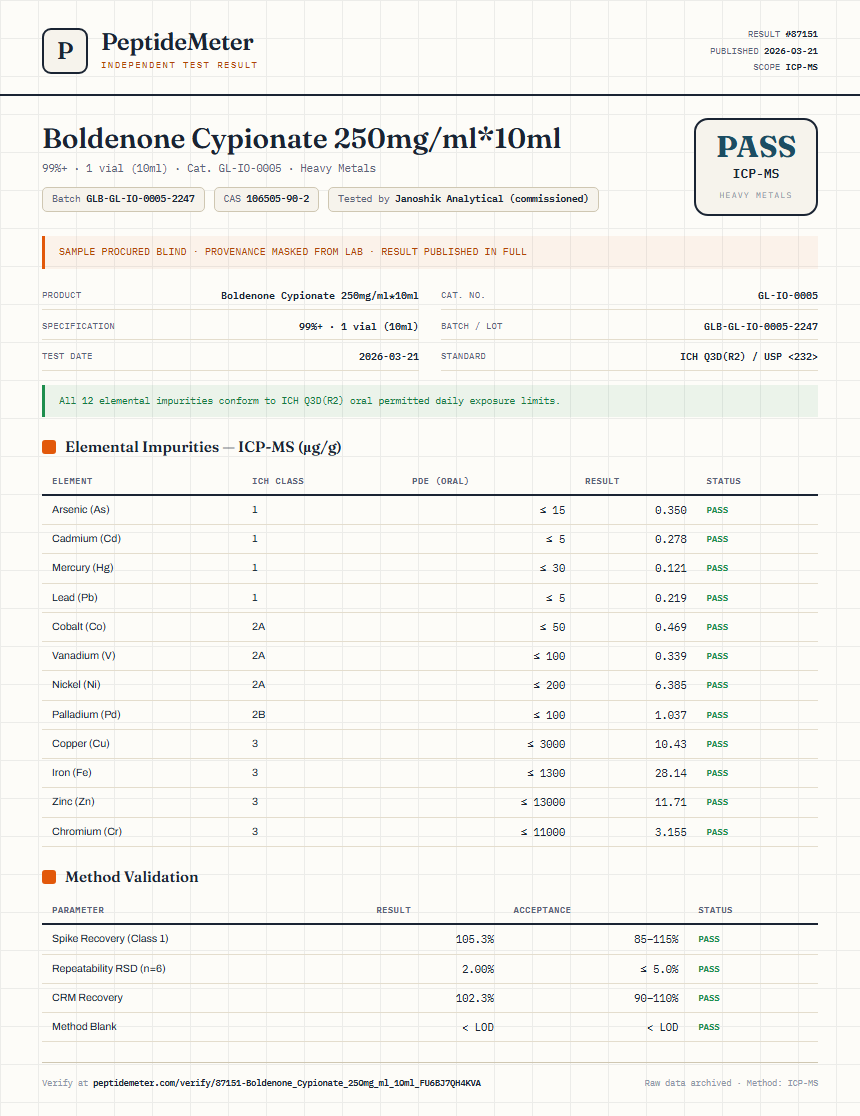Click CRM Recovery result 102.3%

475,998
